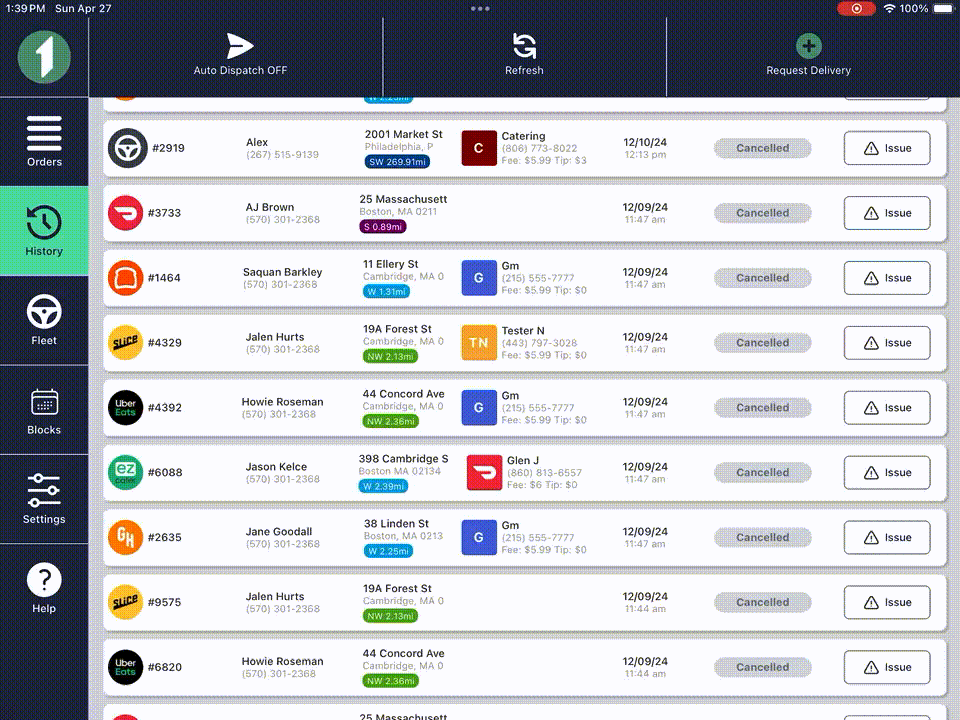Report an issue for order #4329
The width and height of the screenshot is (960, 720).
[x=887, y=343]
